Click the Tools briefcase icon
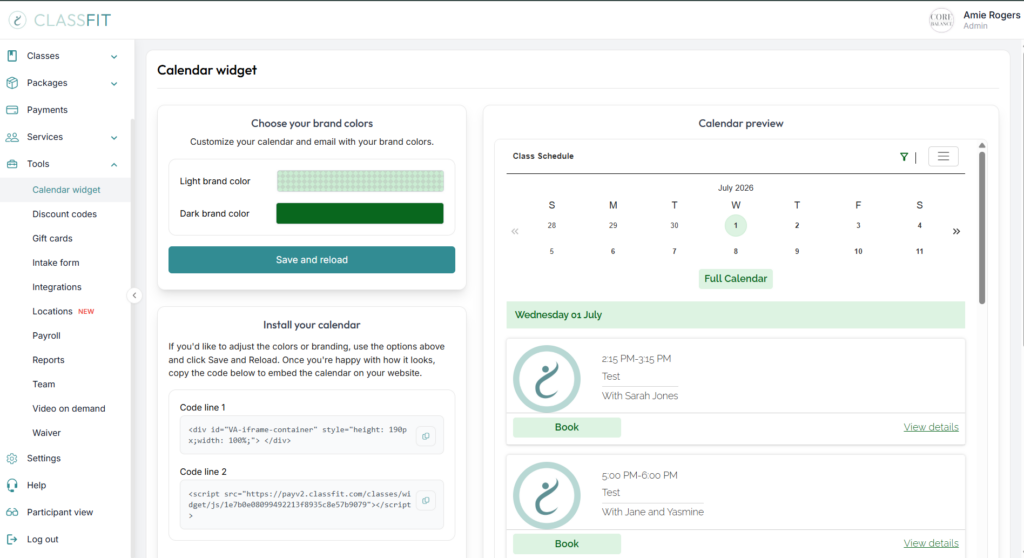Screen dimensions: 1024x558 (12, 164)
